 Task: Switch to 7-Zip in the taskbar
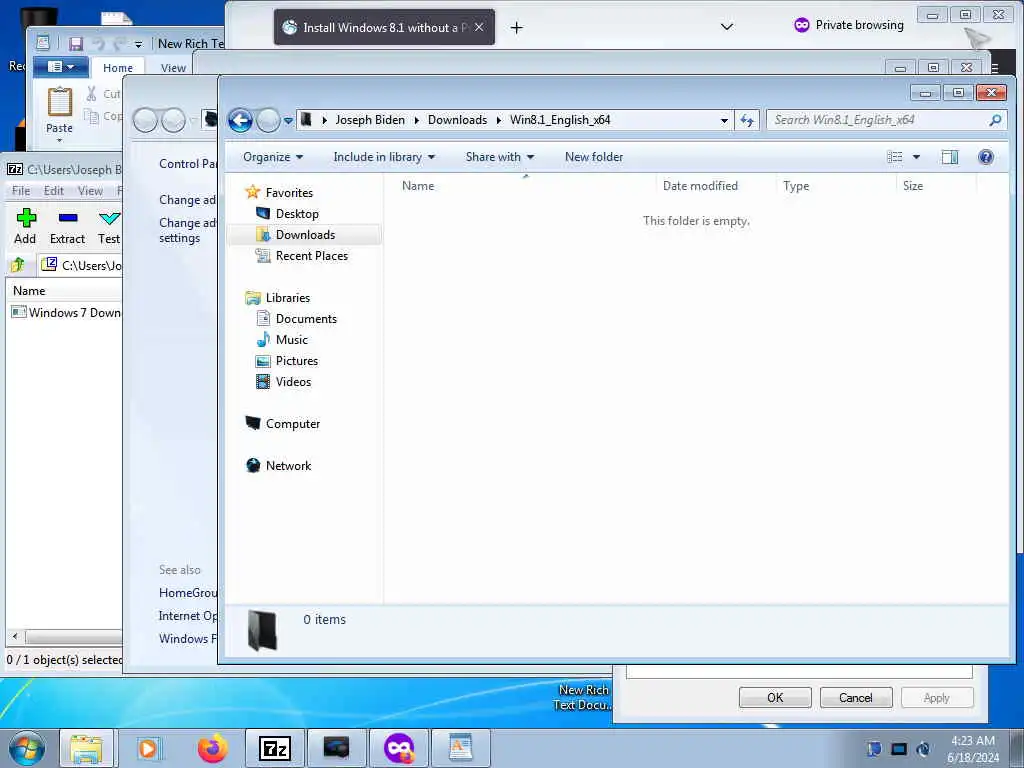tap(275, 748)
